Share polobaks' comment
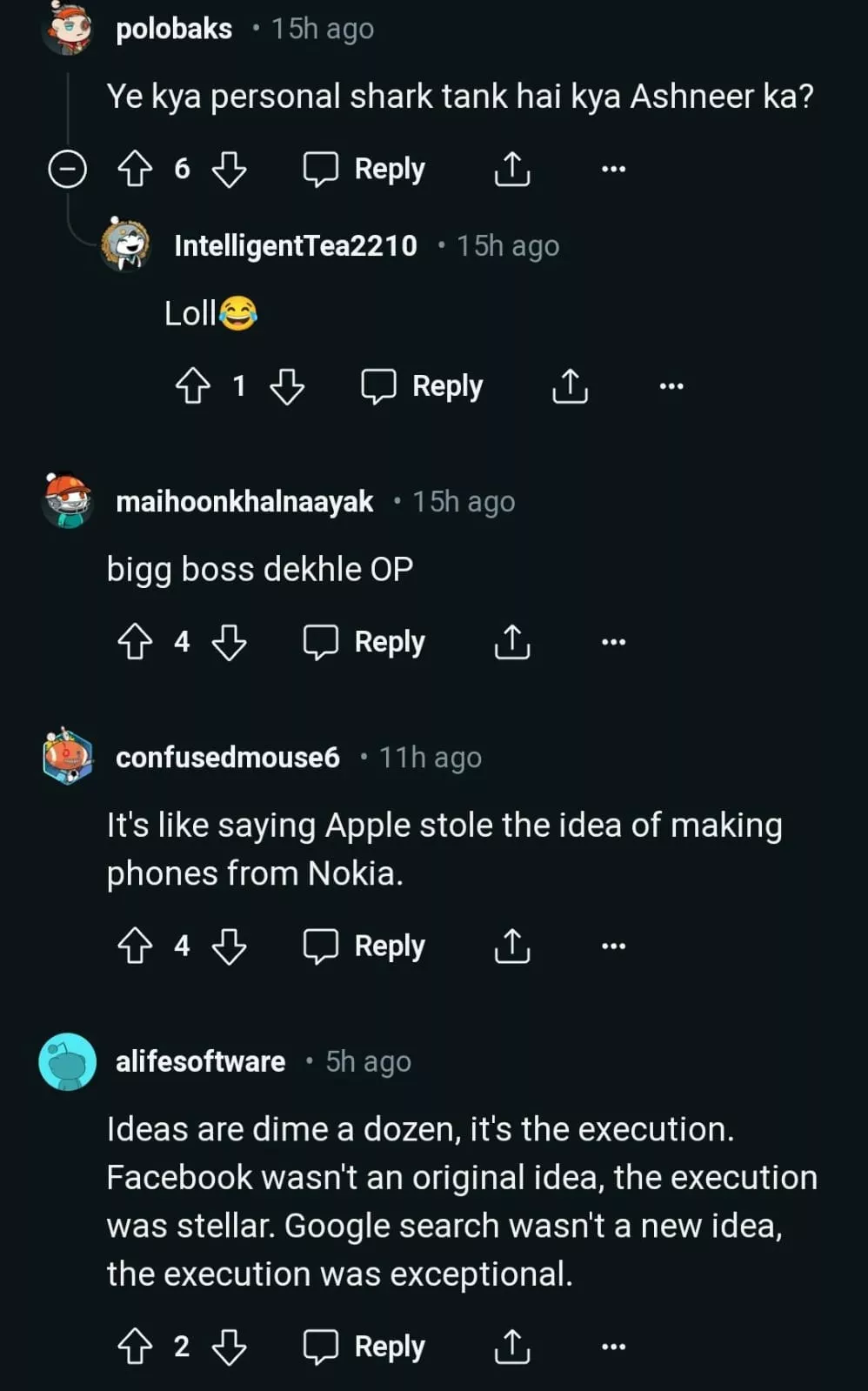Viewport: 868px width, 1391px height. (512, 169)
